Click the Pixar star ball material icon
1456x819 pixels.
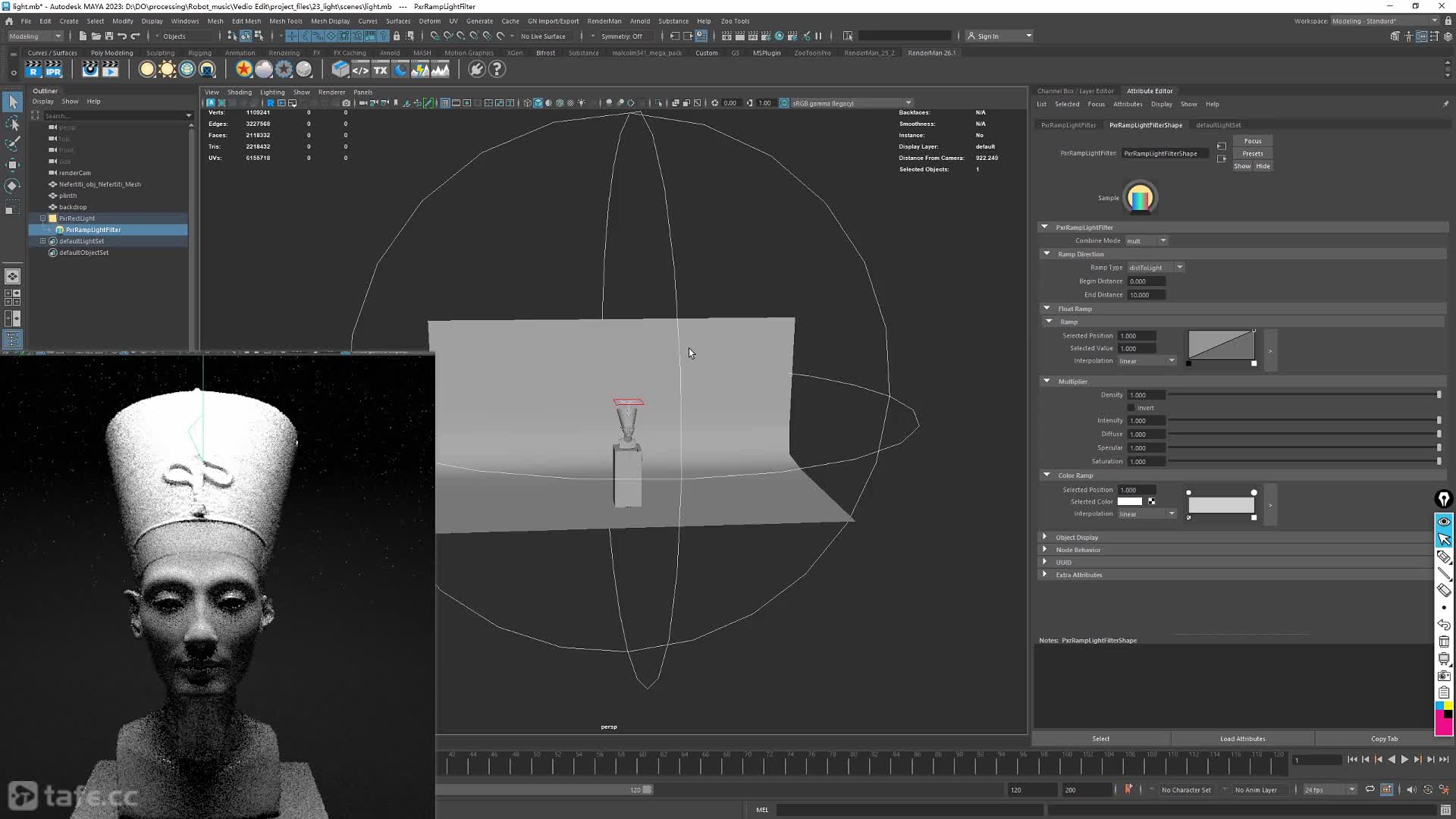(243, 70)
